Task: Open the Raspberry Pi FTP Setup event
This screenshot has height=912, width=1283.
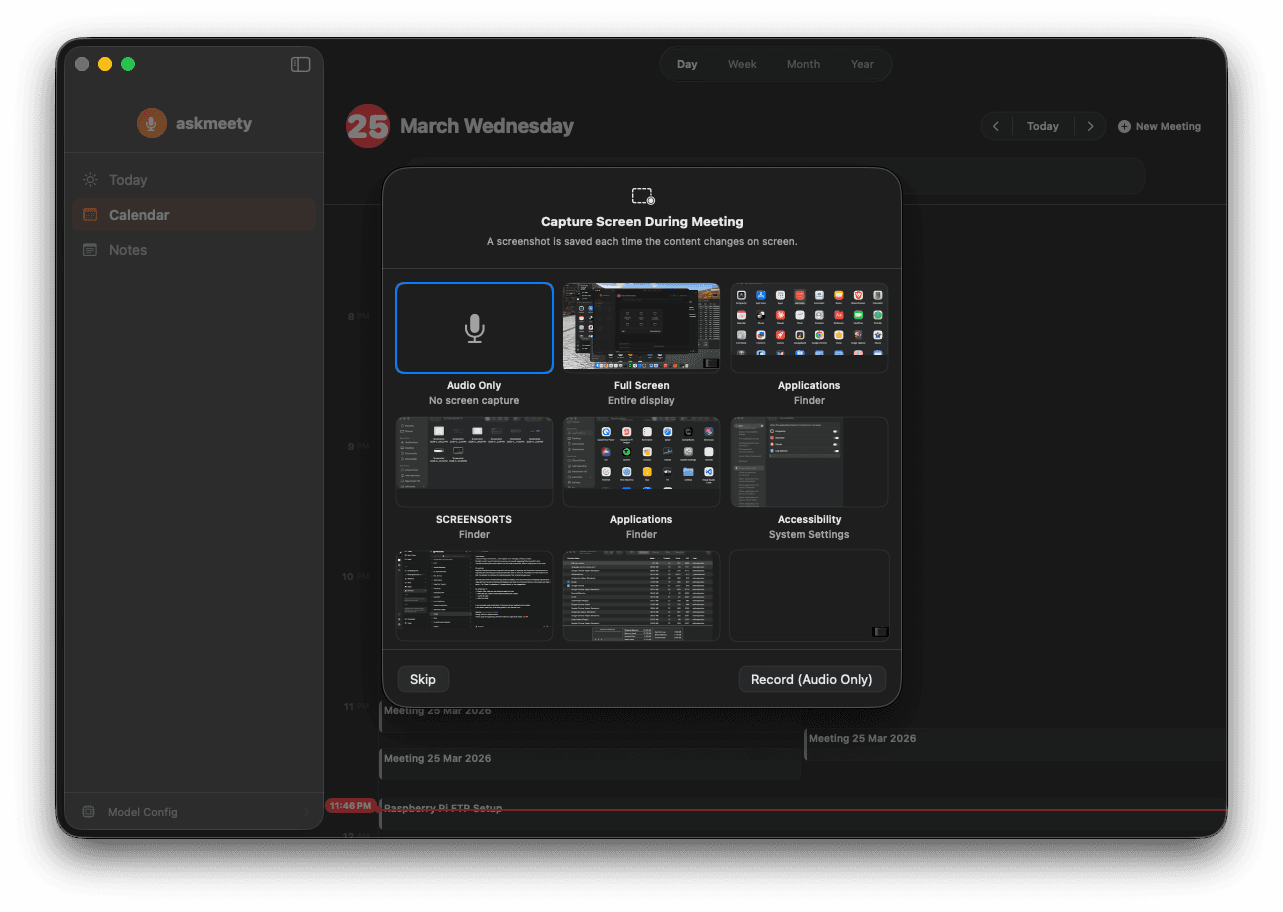Action: [443, 808]
